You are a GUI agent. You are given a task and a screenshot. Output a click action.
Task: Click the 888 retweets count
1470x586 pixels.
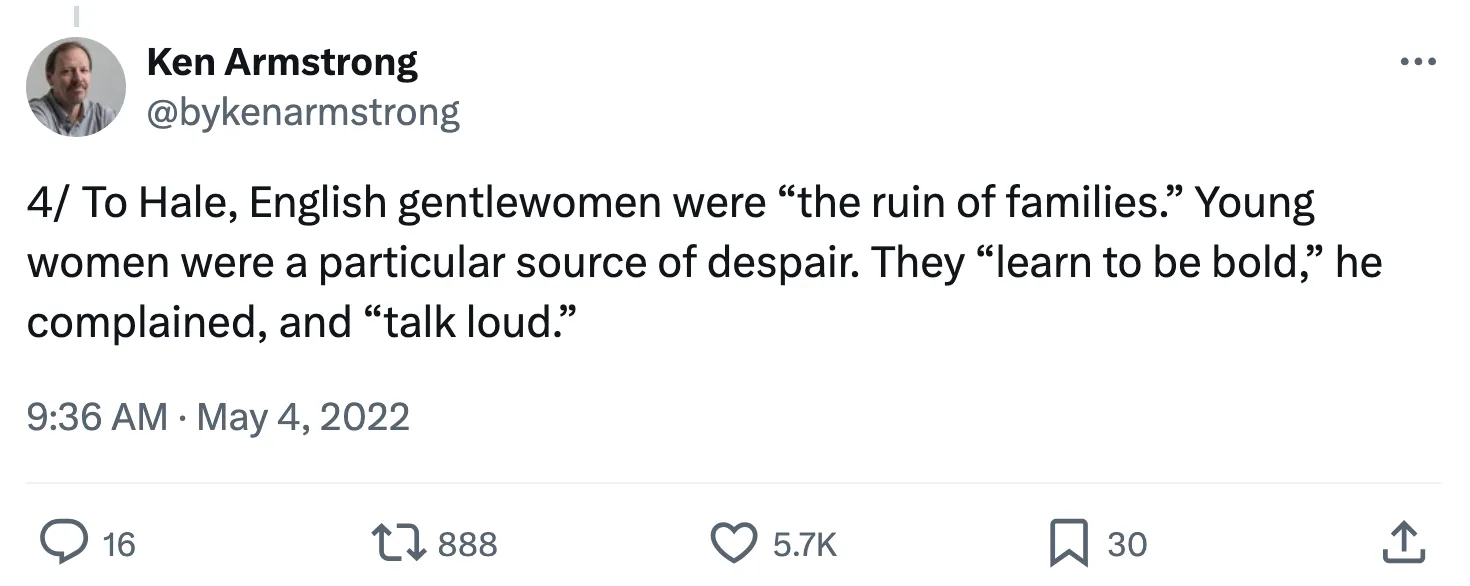click(x=467, y=544)
